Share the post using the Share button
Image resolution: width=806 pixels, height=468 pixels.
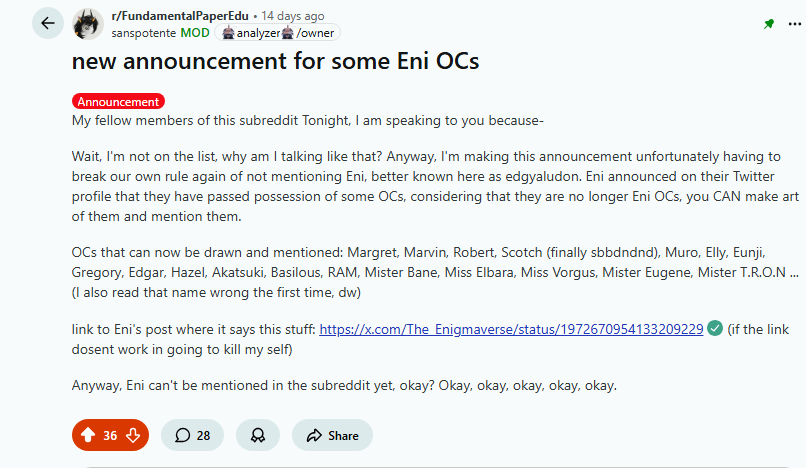332,435
